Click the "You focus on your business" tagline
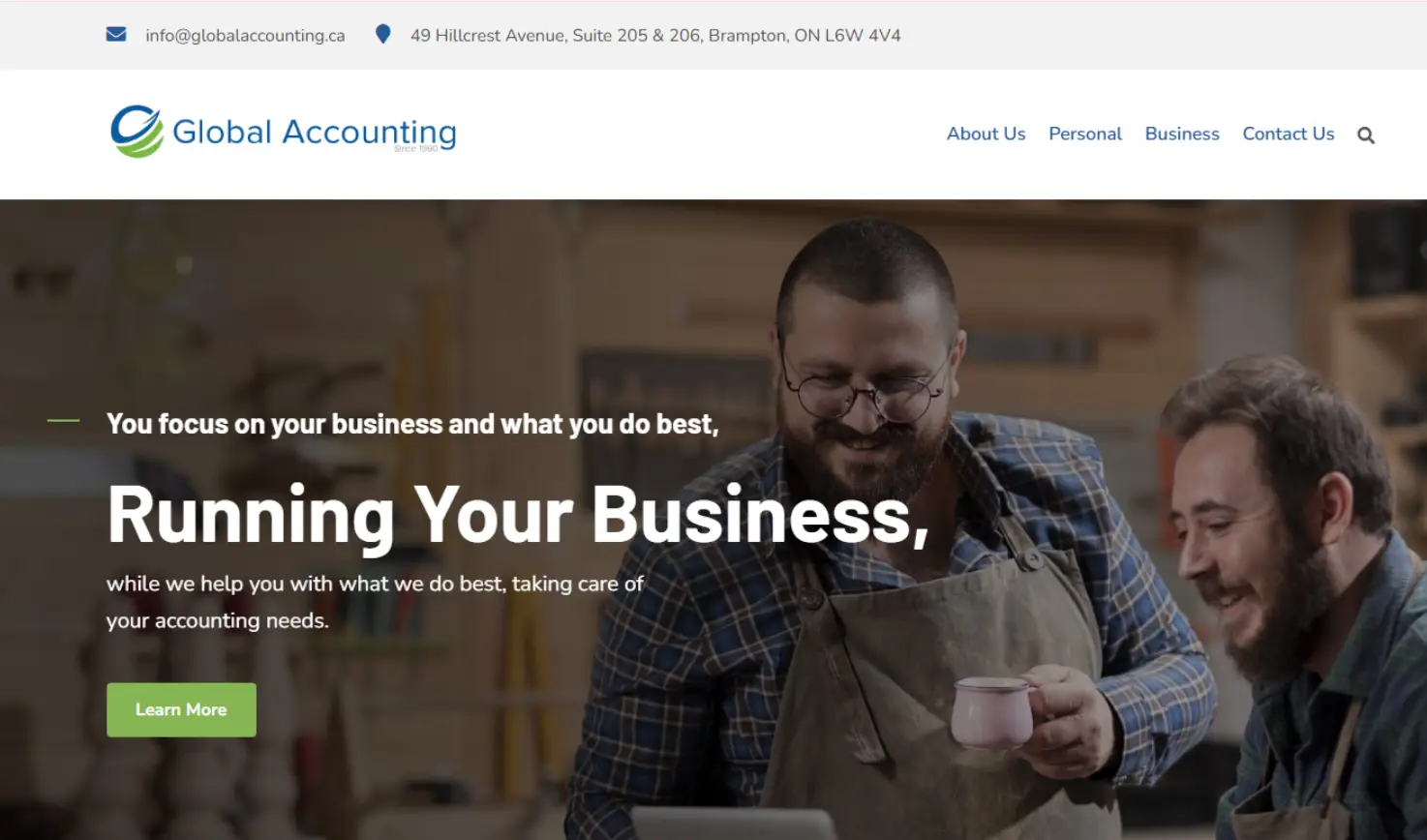 pyautogui.click(x=412, y=424)
